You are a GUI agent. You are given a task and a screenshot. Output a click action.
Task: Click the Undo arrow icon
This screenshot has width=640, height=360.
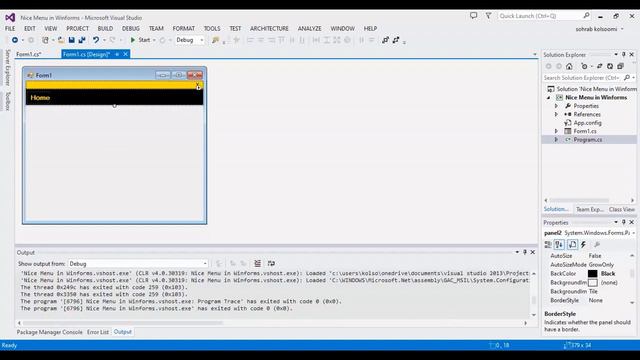[x=96, y=40]
